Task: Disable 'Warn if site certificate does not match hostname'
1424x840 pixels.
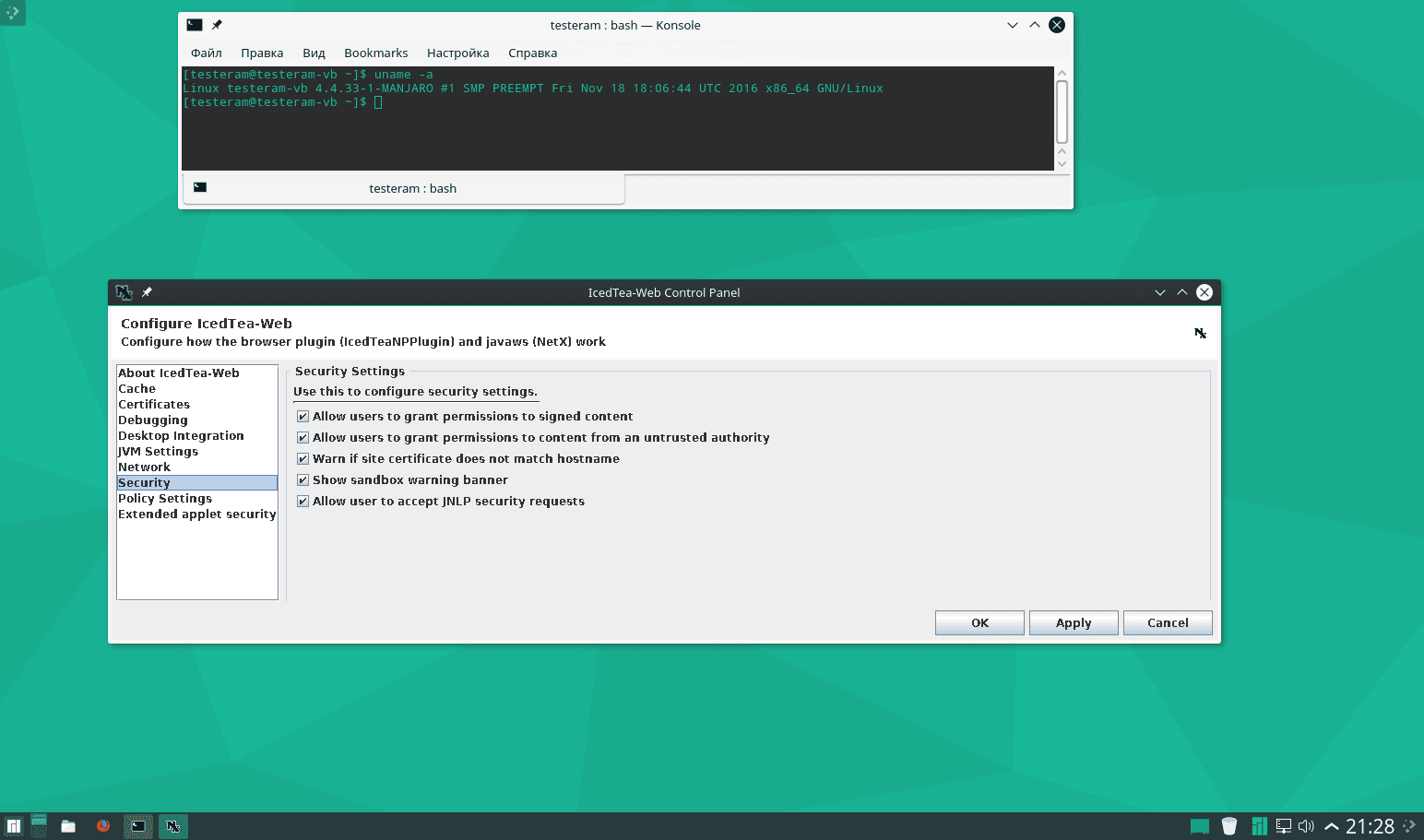Action: click(x=303, y=459)
